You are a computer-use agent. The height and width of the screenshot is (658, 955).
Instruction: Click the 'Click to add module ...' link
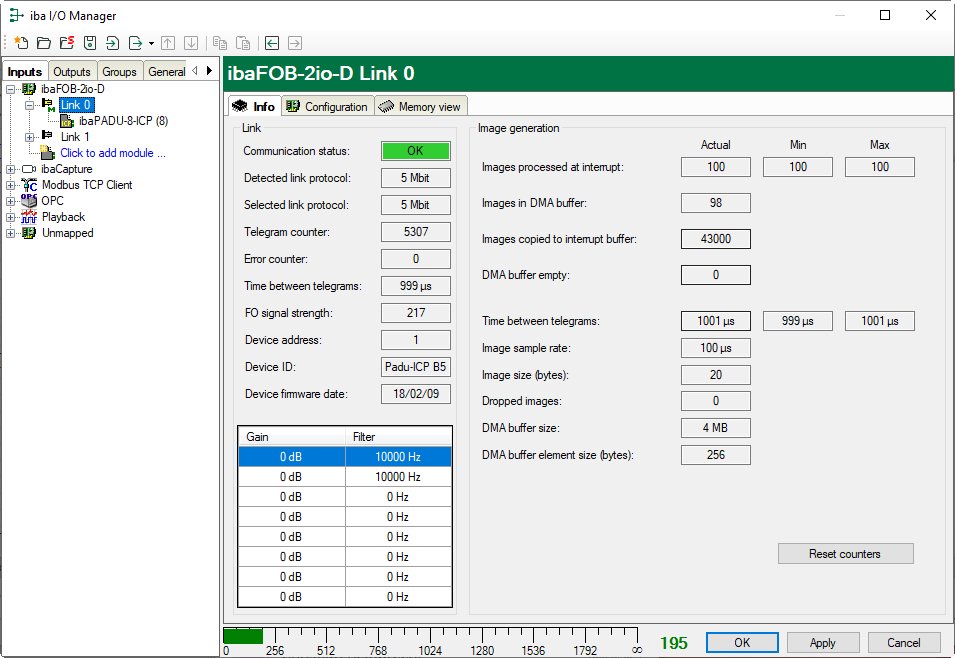coord(113,153)
